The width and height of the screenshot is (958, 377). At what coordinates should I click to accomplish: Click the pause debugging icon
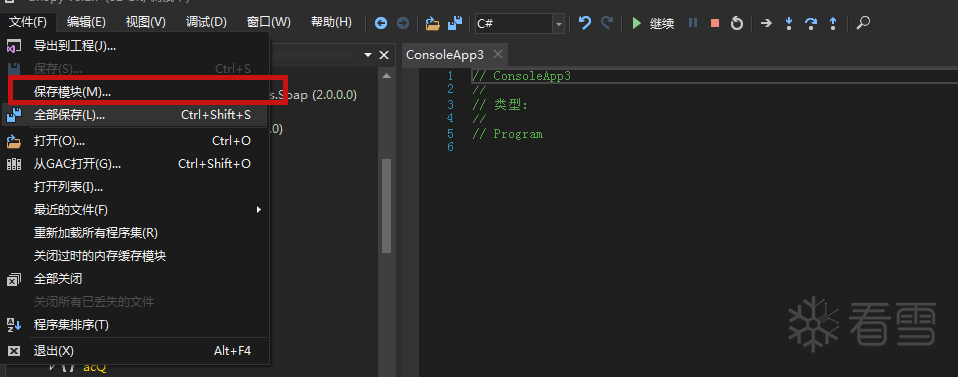click(693, 23)
